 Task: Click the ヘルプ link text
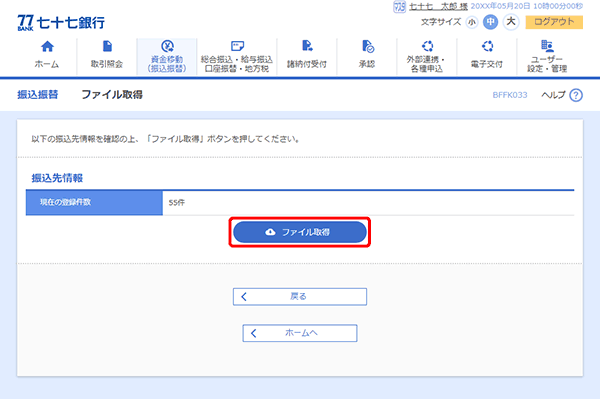(x=553, y=95)
